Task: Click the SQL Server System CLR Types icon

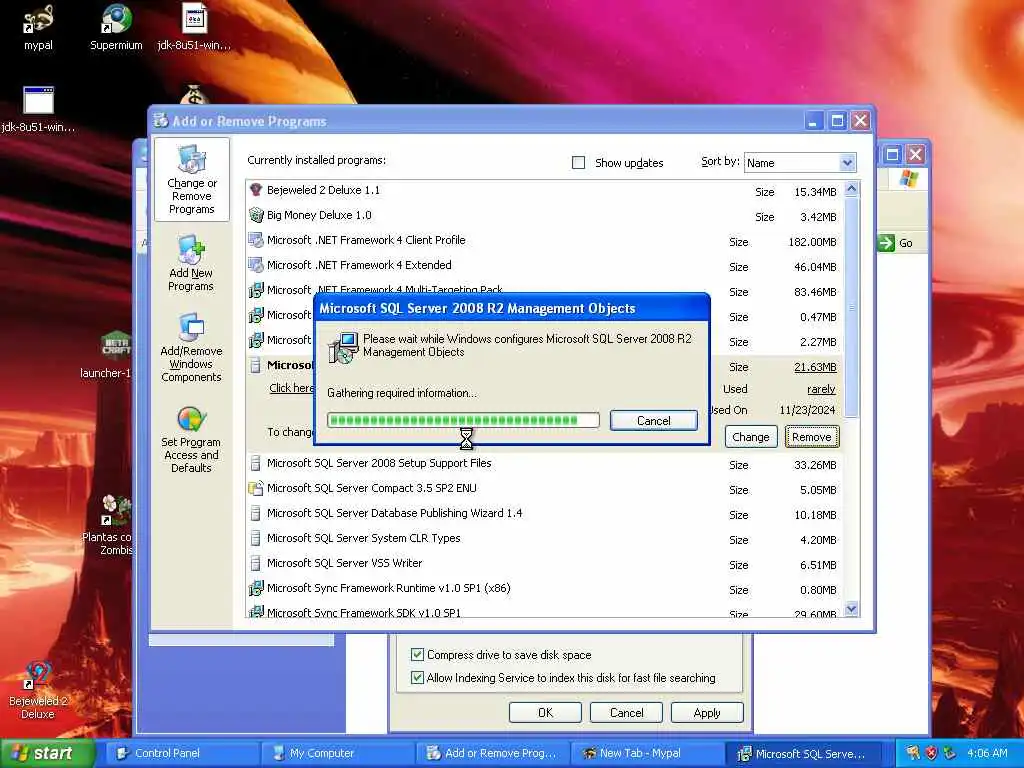Action: click(x=255, y=538)
